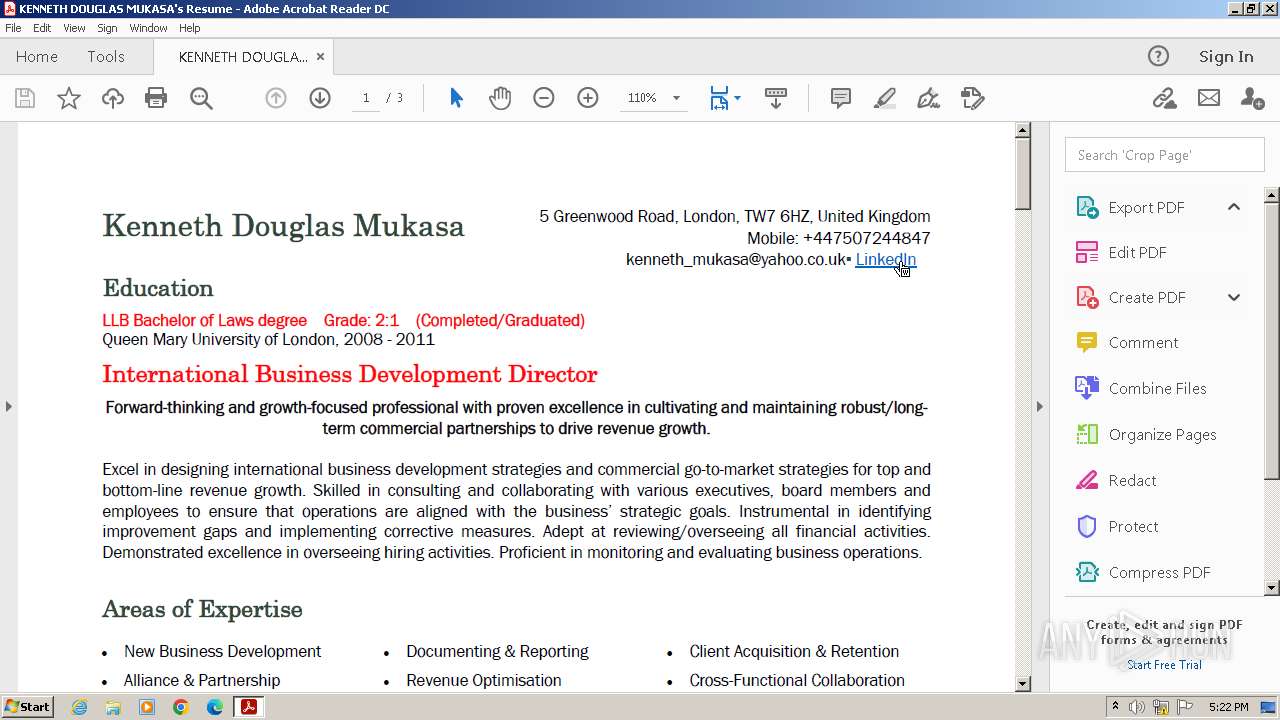Open the find text magnifier tool

pyautogui.click(x=201, y=98)
